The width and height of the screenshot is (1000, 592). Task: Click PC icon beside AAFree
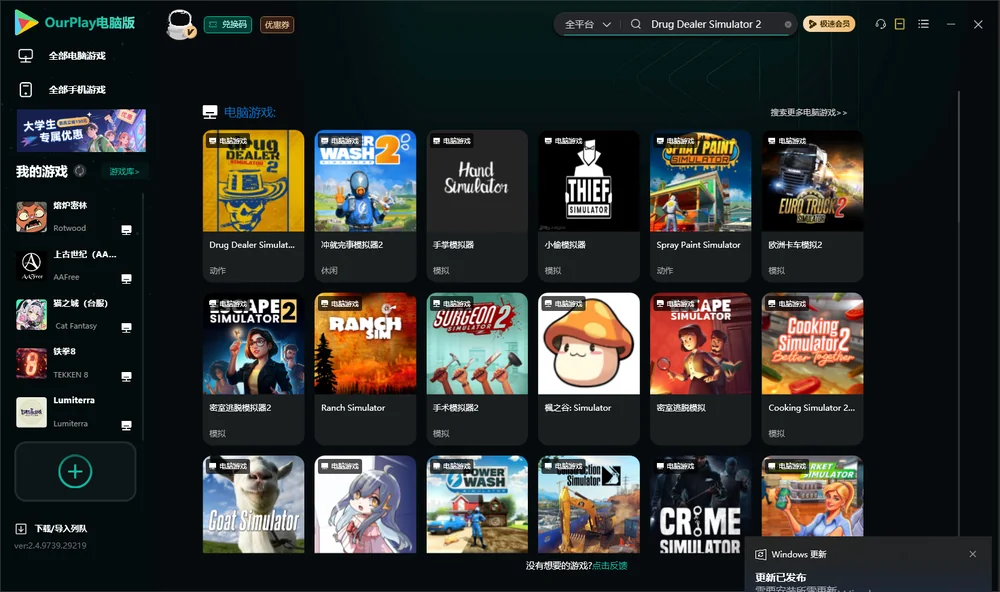coord(126,279)
